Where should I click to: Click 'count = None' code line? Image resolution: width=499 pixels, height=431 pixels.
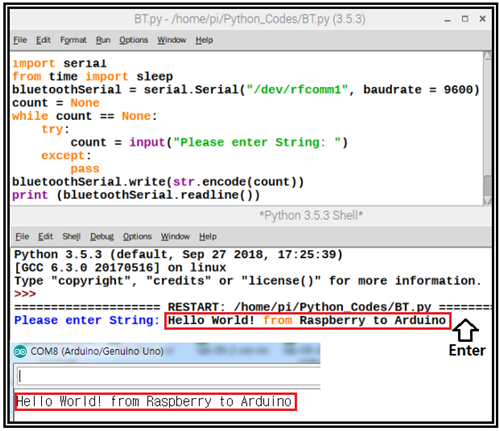(56, 103)
